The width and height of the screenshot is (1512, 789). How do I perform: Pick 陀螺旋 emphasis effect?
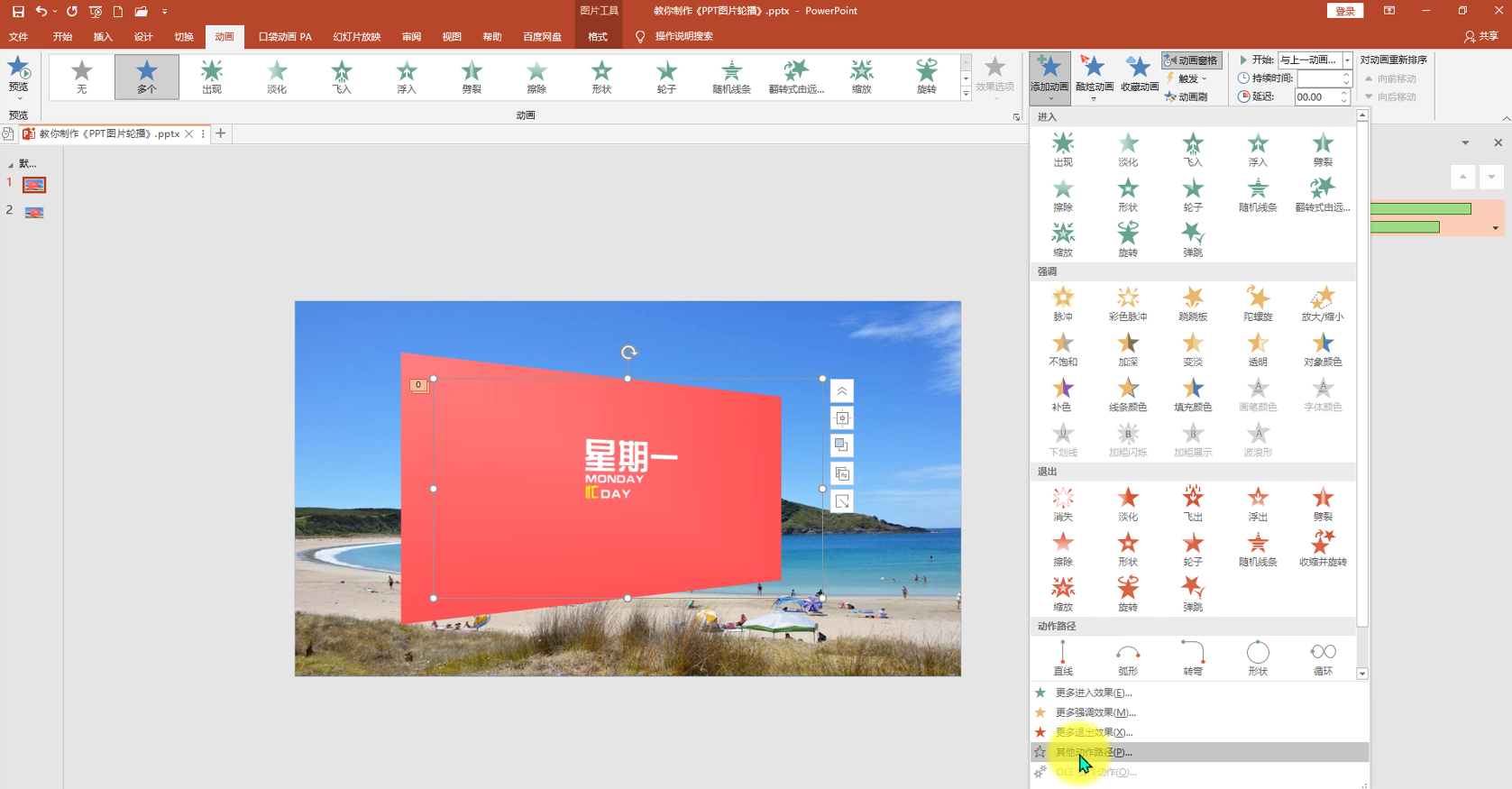tap(1258, 304)
